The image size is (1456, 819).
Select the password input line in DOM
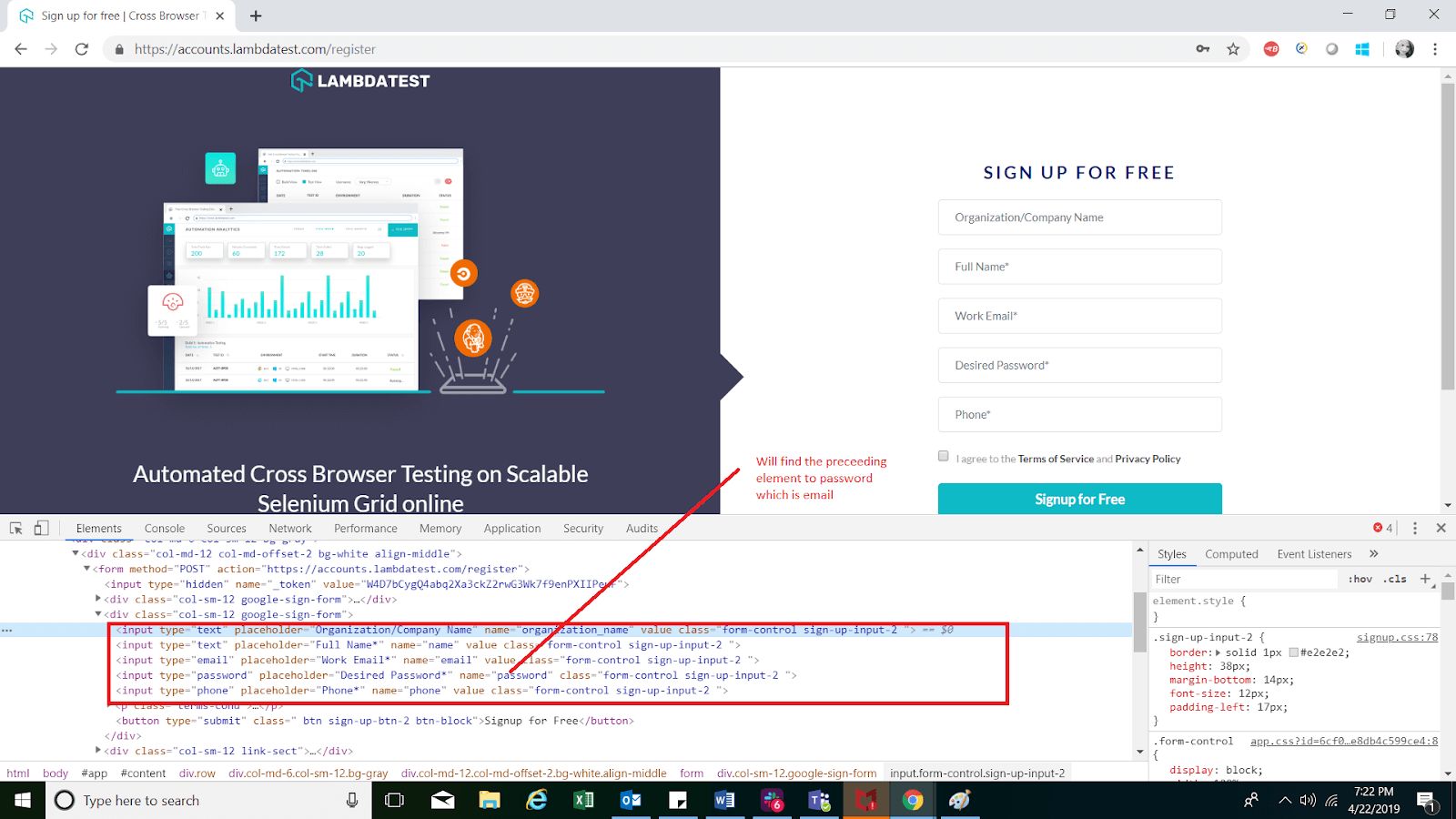pyautogui.click(x=456, y=675)
